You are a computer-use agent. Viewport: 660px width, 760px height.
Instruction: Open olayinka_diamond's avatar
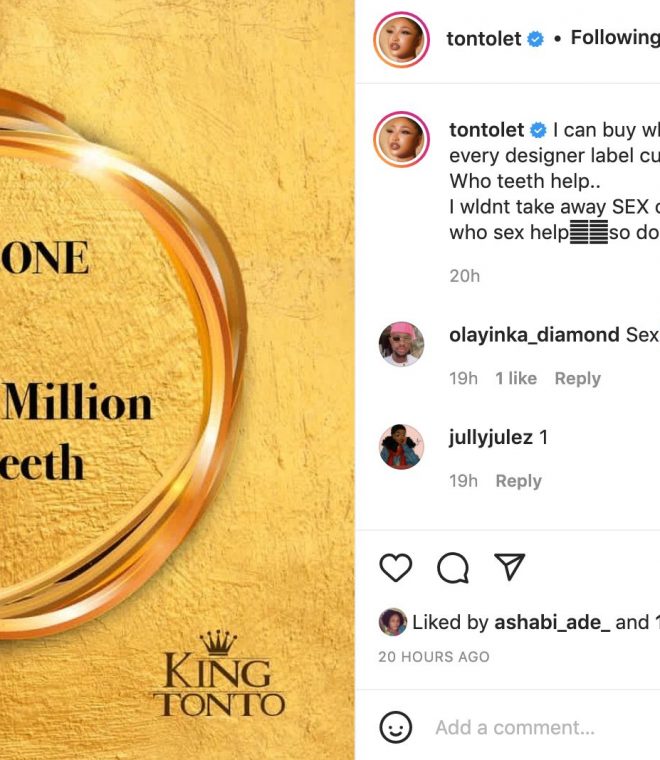tap(401, 344)
